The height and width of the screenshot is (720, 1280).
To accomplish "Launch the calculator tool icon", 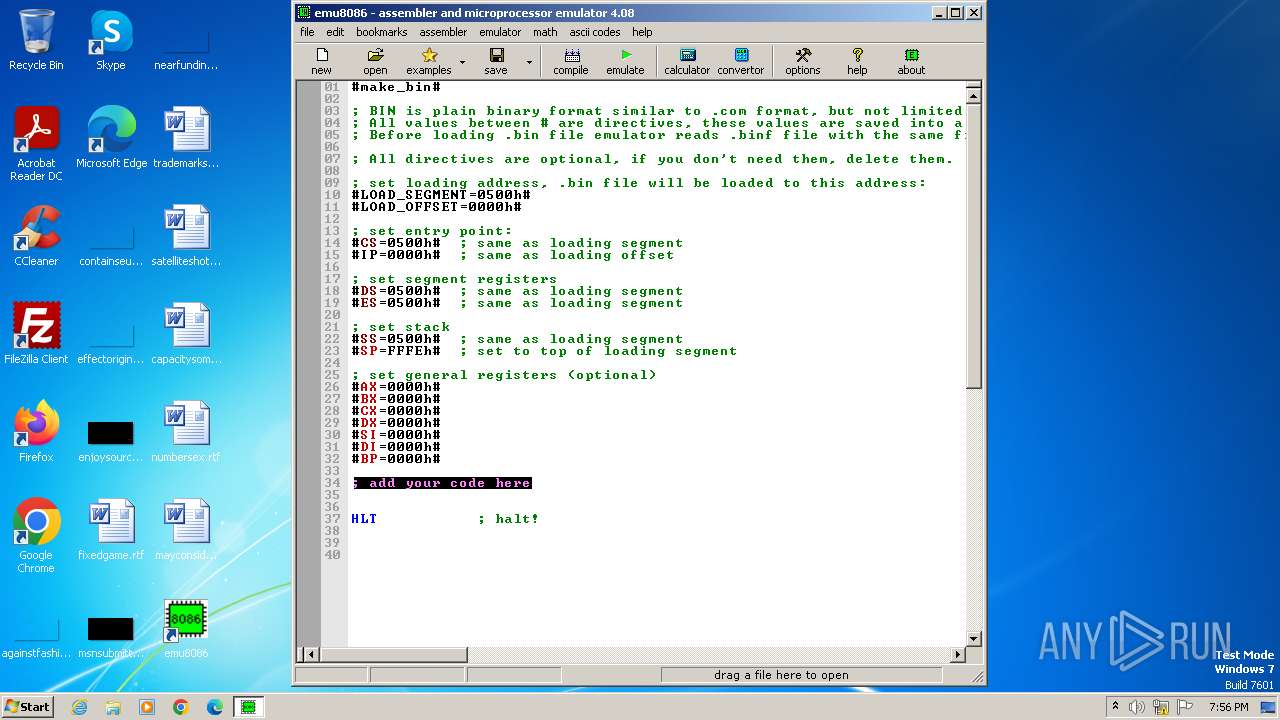I will (x=687, y=61).
